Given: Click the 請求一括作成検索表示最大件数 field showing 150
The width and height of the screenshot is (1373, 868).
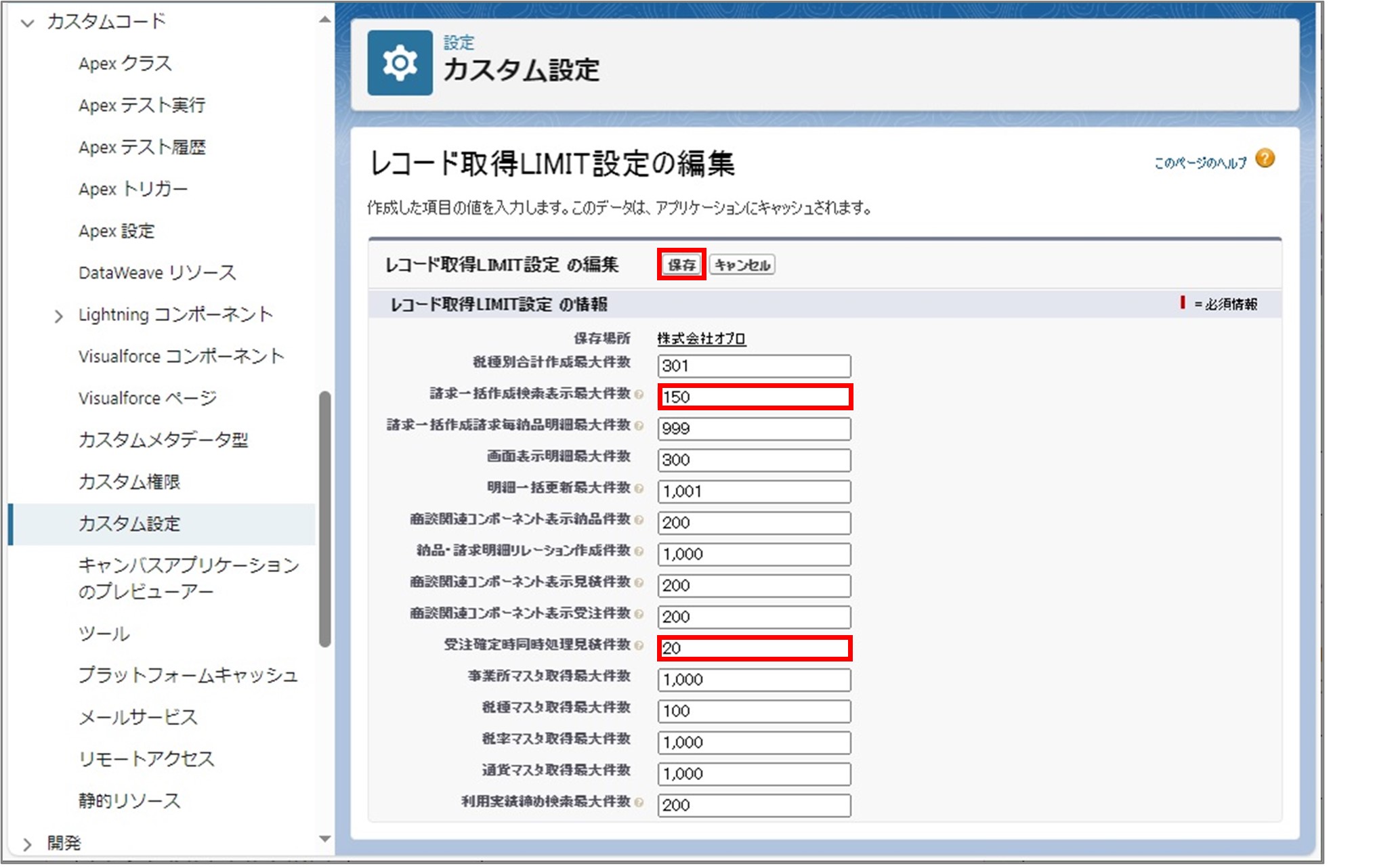Looking at the screenshot, I should coord(754,397).
